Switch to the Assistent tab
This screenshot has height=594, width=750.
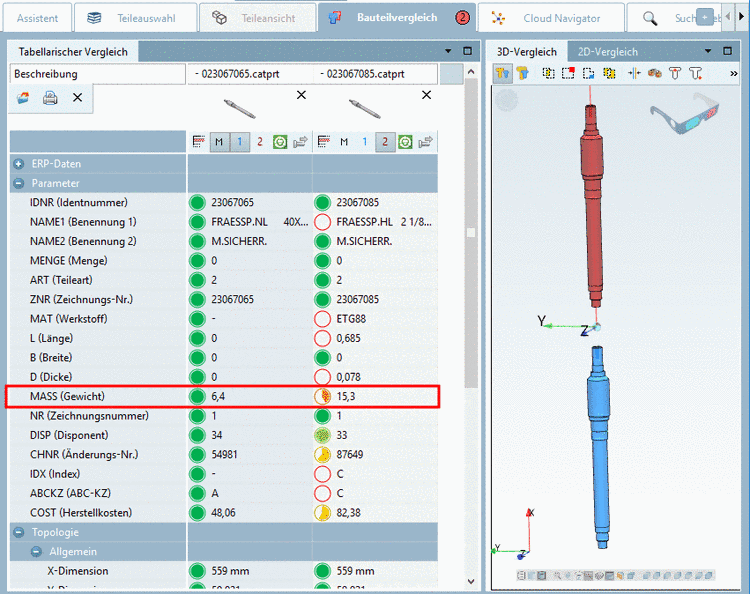click(37, 18)
